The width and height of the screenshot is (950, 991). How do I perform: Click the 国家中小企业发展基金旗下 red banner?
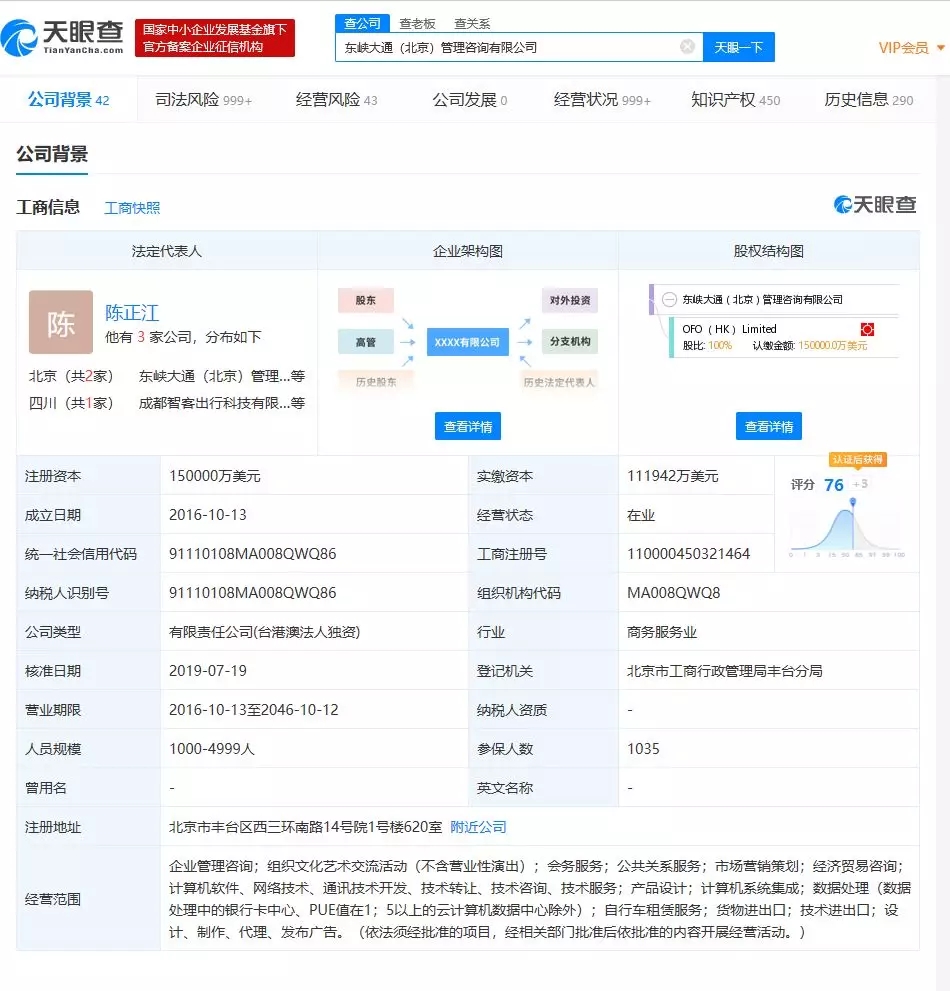(215, 38)
